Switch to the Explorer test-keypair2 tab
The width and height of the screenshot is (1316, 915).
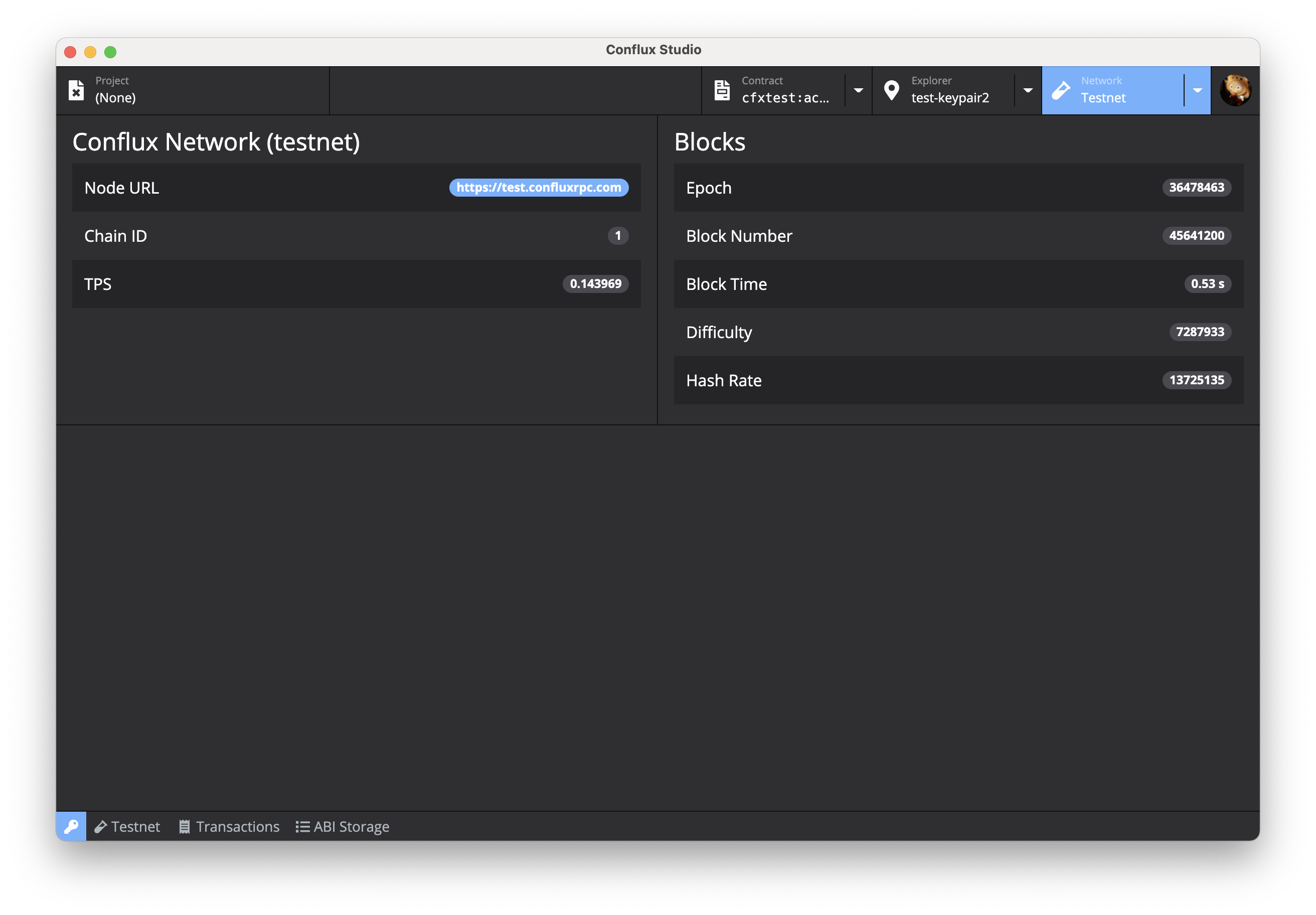(950, 90)
